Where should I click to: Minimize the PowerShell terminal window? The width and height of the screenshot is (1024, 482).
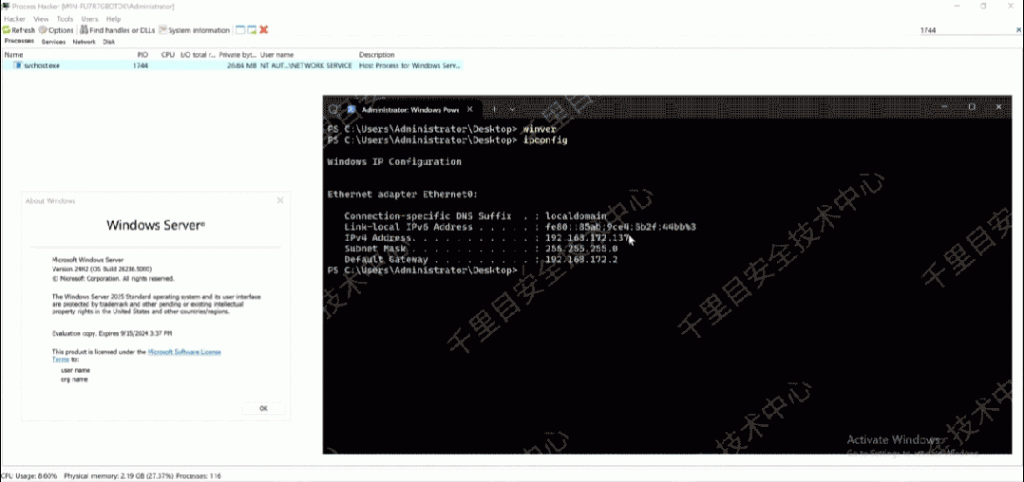point(946,107)
